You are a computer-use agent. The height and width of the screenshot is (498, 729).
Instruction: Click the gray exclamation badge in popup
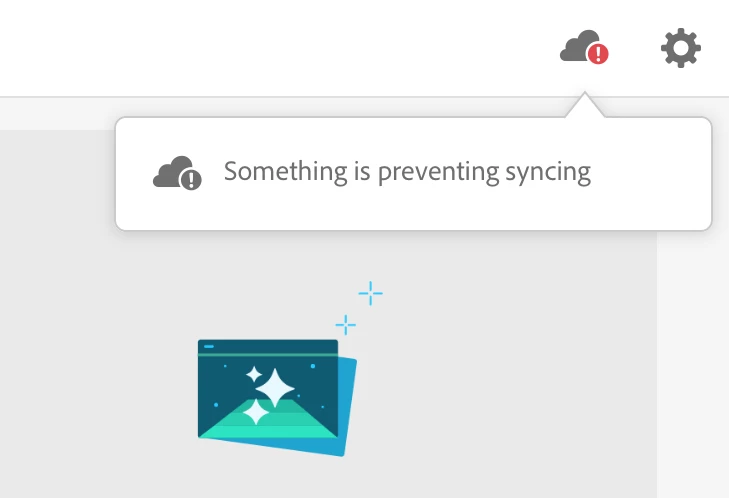click(191, 179)
